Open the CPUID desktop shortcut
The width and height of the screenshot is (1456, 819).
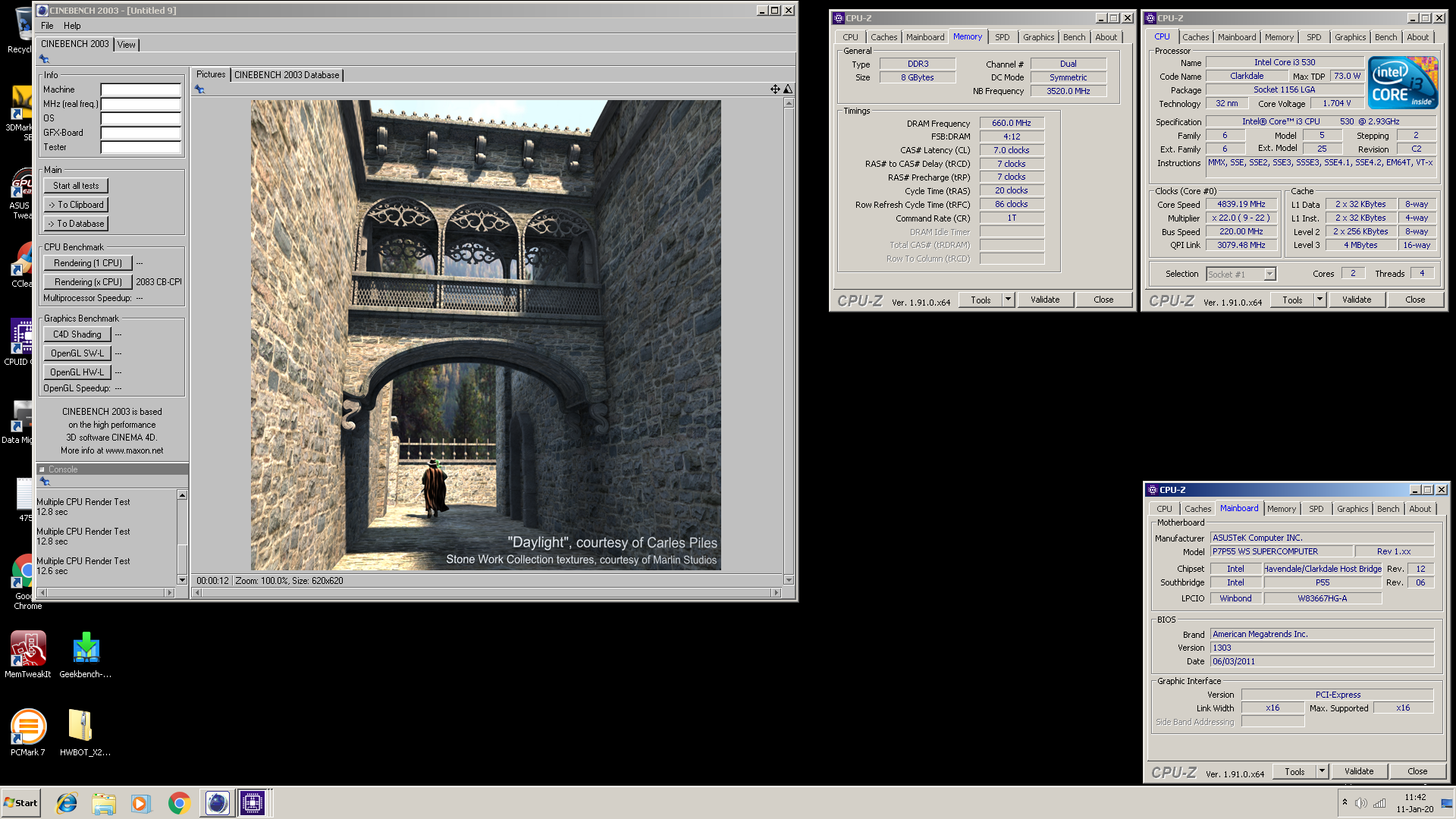click(20, 343)
